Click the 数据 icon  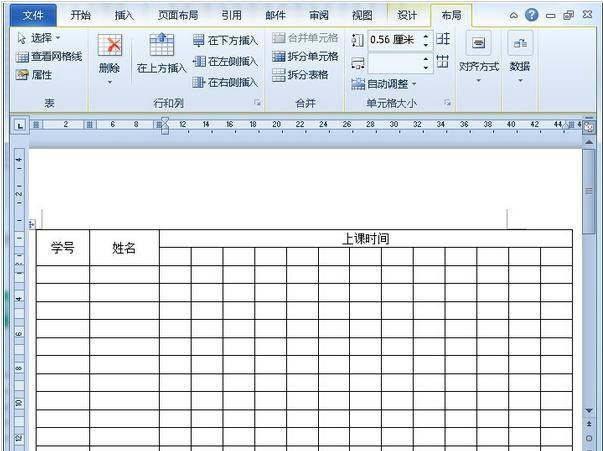pos(520,42)
